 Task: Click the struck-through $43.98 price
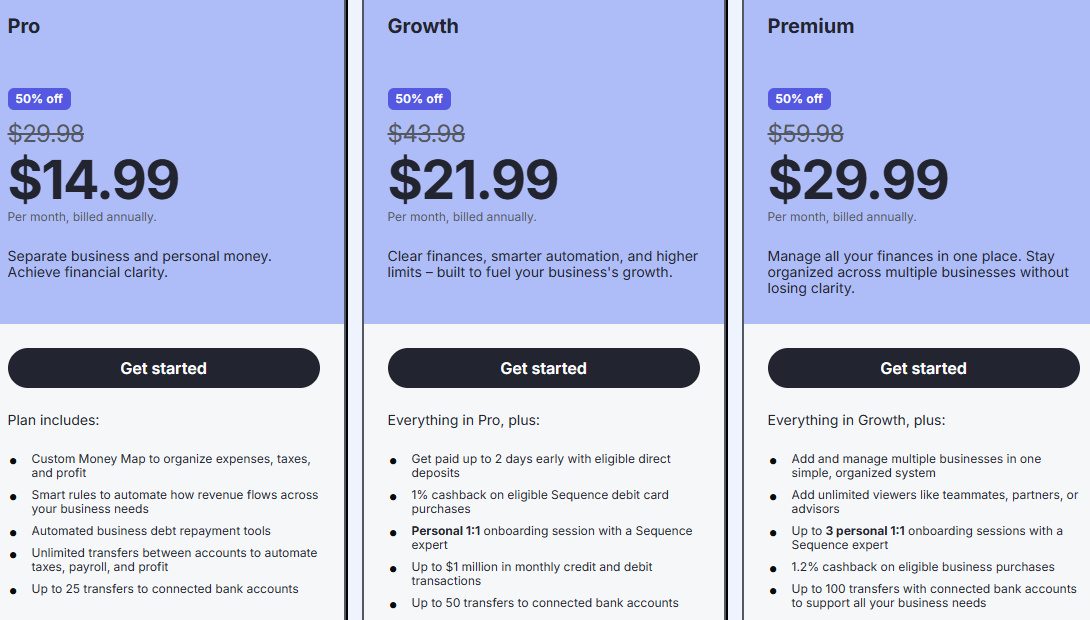pos(426,133)
